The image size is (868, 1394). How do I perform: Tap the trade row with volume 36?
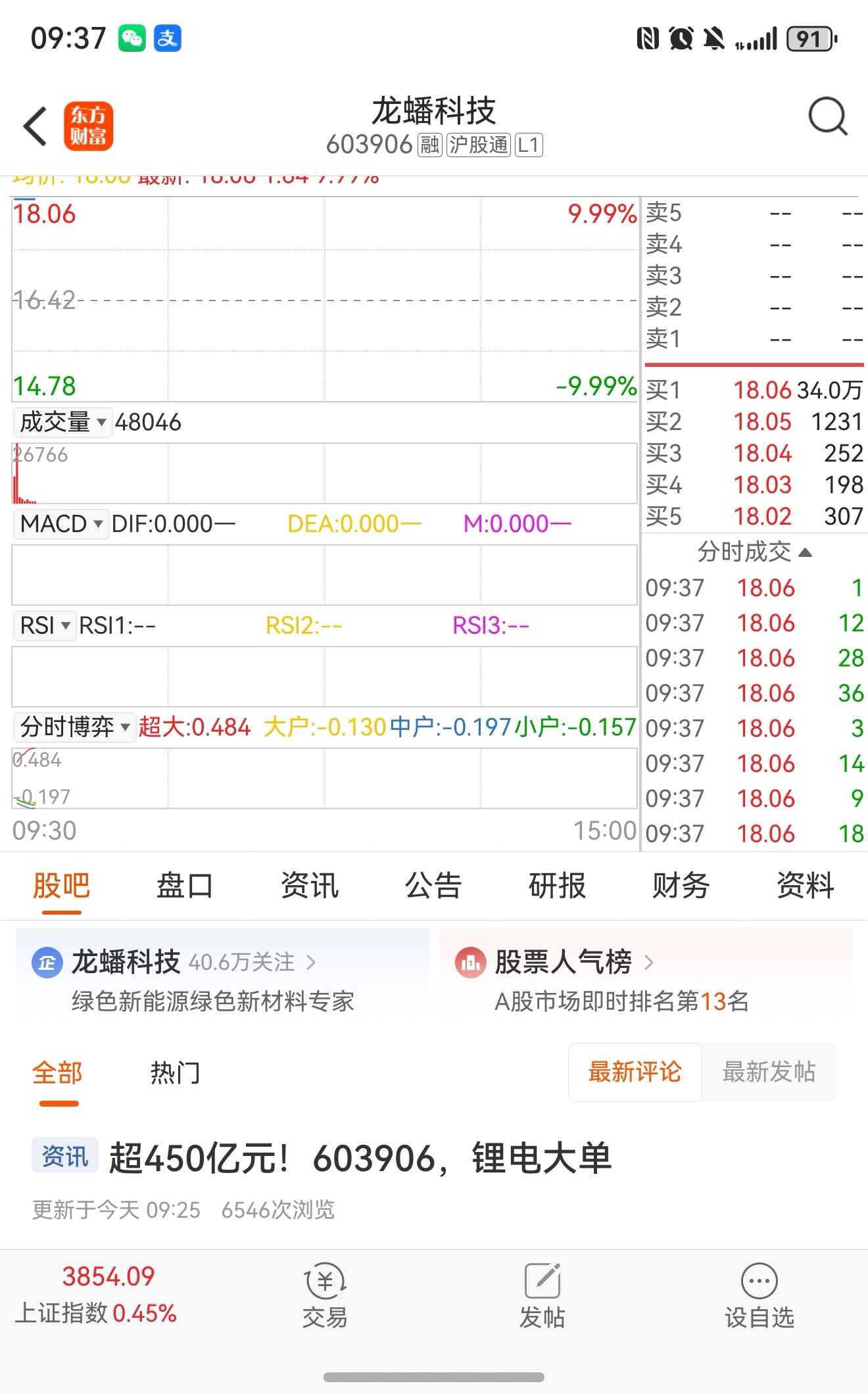(x=754, y=693)
